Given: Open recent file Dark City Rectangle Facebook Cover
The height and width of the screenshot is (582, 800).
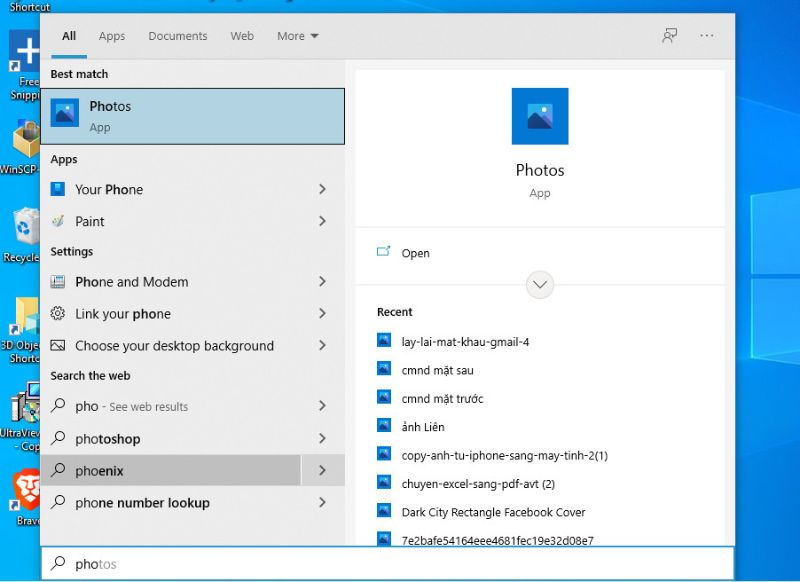Looking at the screenshot, I should (x=493, y=512).
